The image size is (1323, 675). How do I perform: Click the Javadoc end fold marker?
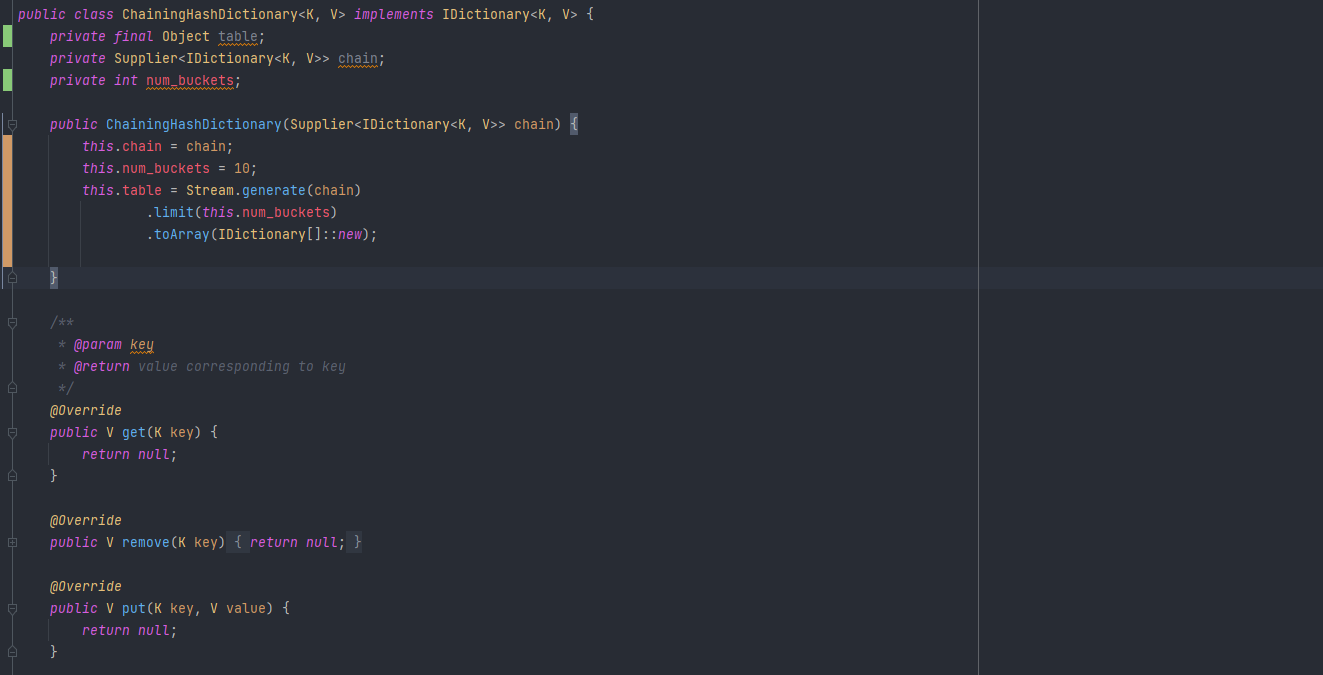pos(12,388)
